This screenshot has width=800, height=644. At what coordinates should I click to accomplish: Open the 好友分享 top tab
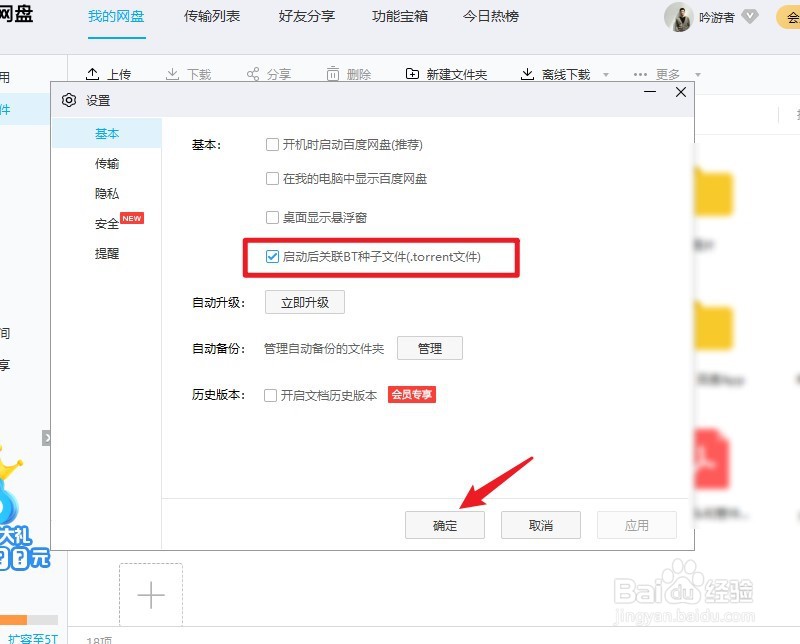coord(307,16)
